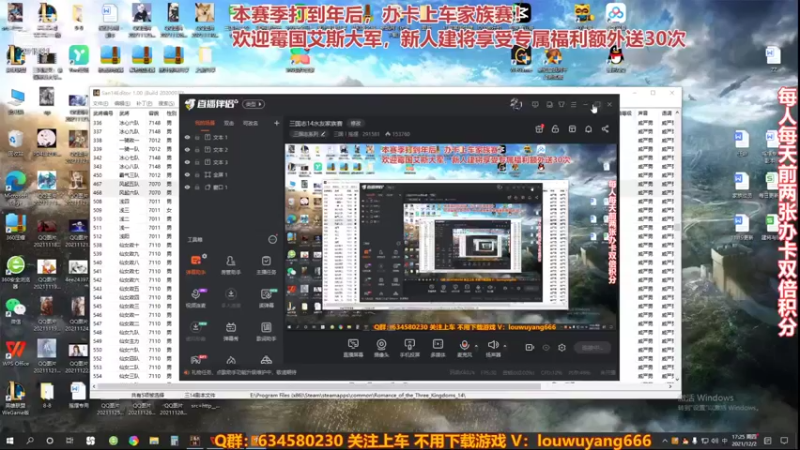Open stream settings gear icon

[562, 347]
